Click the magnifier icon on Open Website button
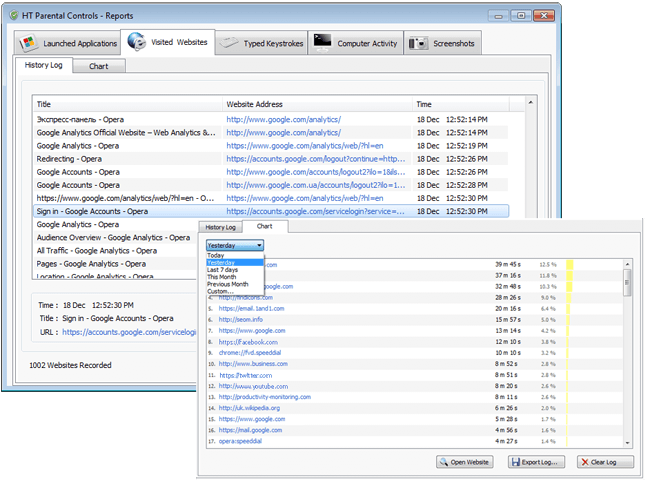 pos(444,462)
